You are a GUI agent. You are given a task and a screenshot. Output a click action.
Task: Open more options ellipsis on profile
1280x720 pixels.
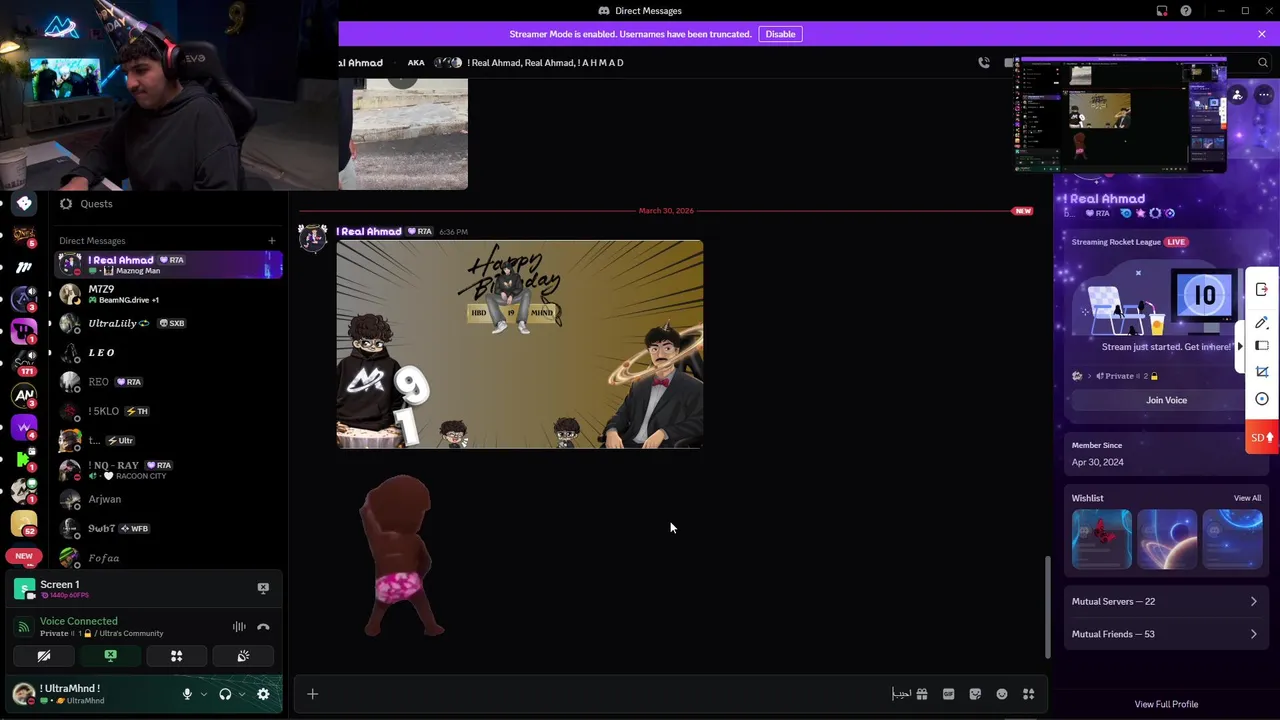pos(1264,95)
